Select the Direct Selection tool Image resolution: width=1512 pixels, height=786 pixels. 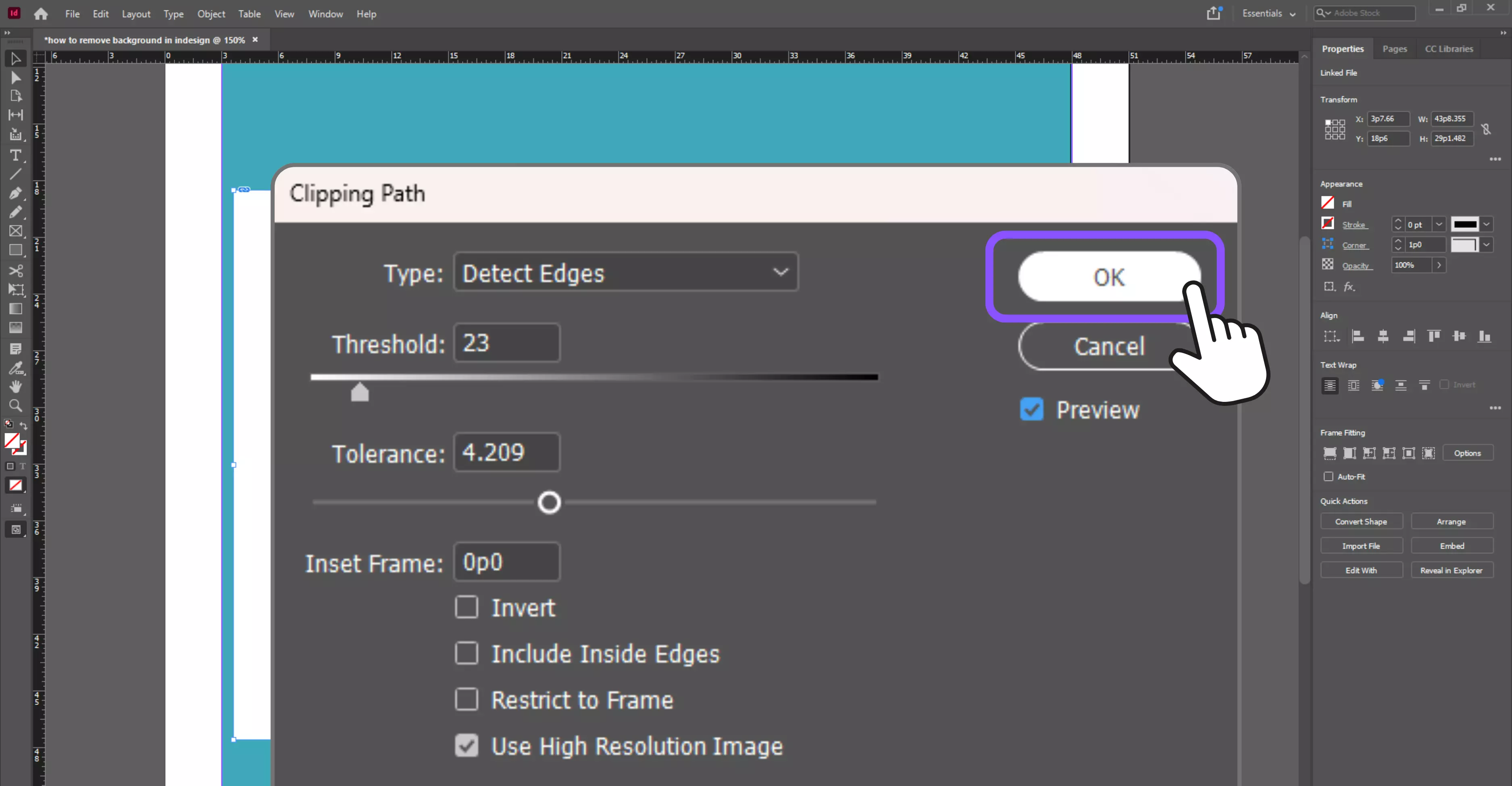[15, 77]
